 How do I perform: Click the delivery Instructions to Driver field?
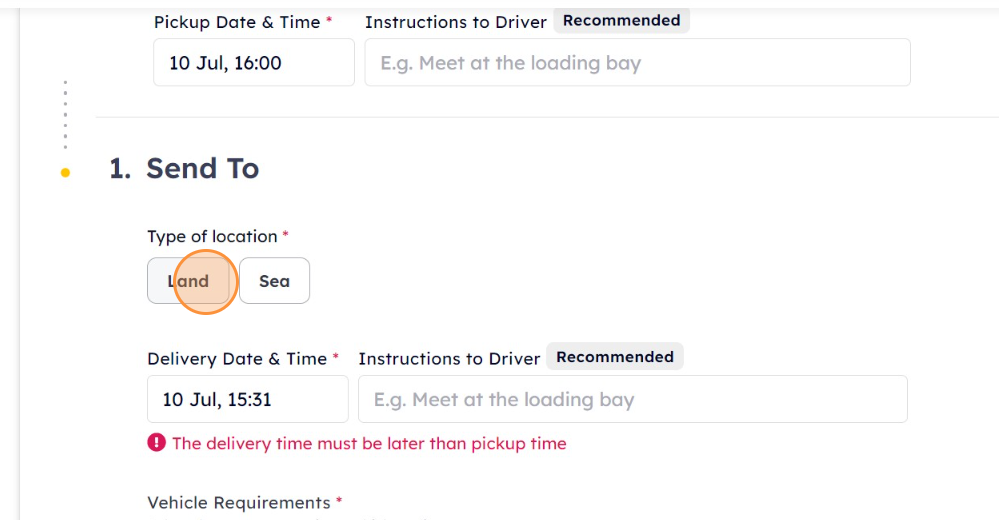[633, 399]
